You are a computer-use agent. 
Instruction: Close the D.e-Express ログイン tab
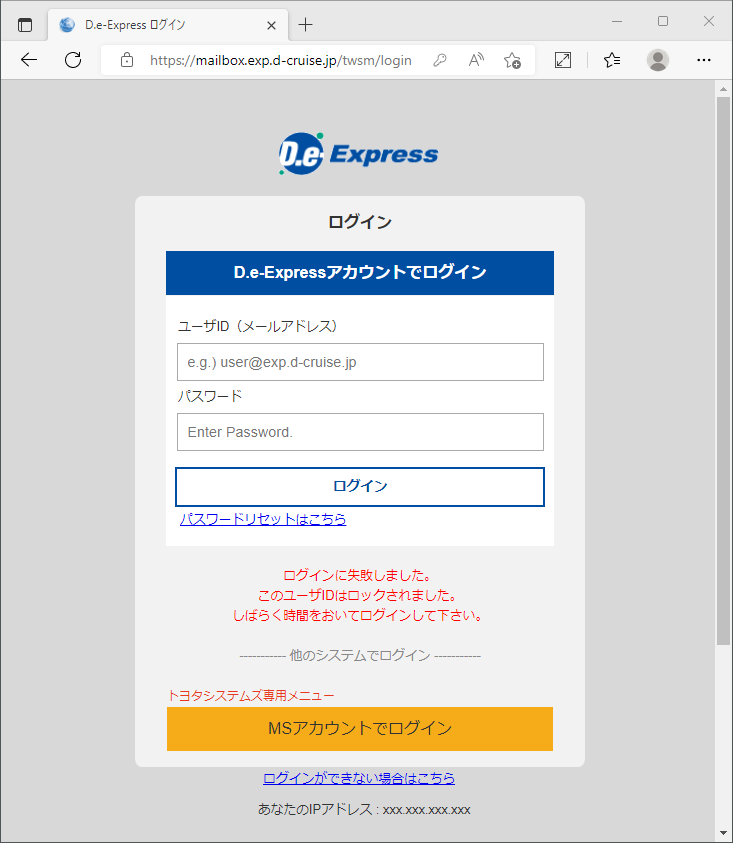[271, 25]
